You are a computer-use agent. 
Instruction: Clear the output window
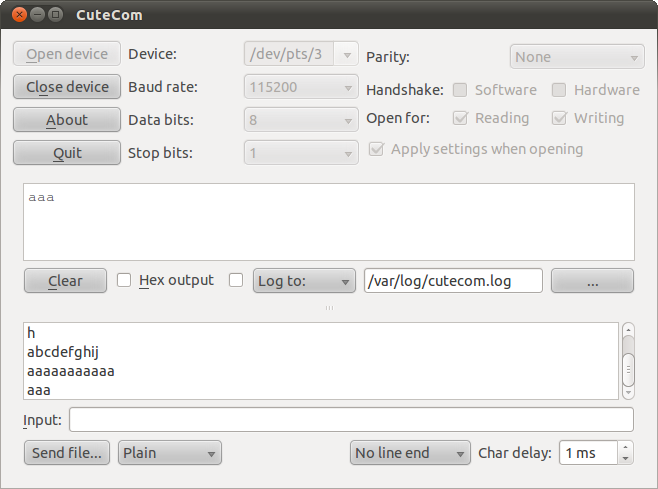65,281
